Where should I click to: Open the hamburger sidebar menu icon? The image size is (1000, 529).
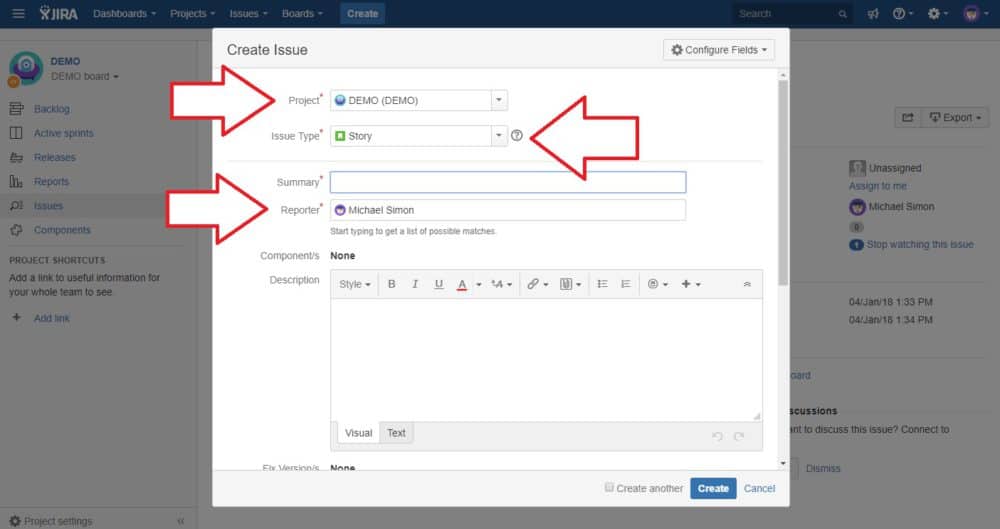tap(18, 13)
